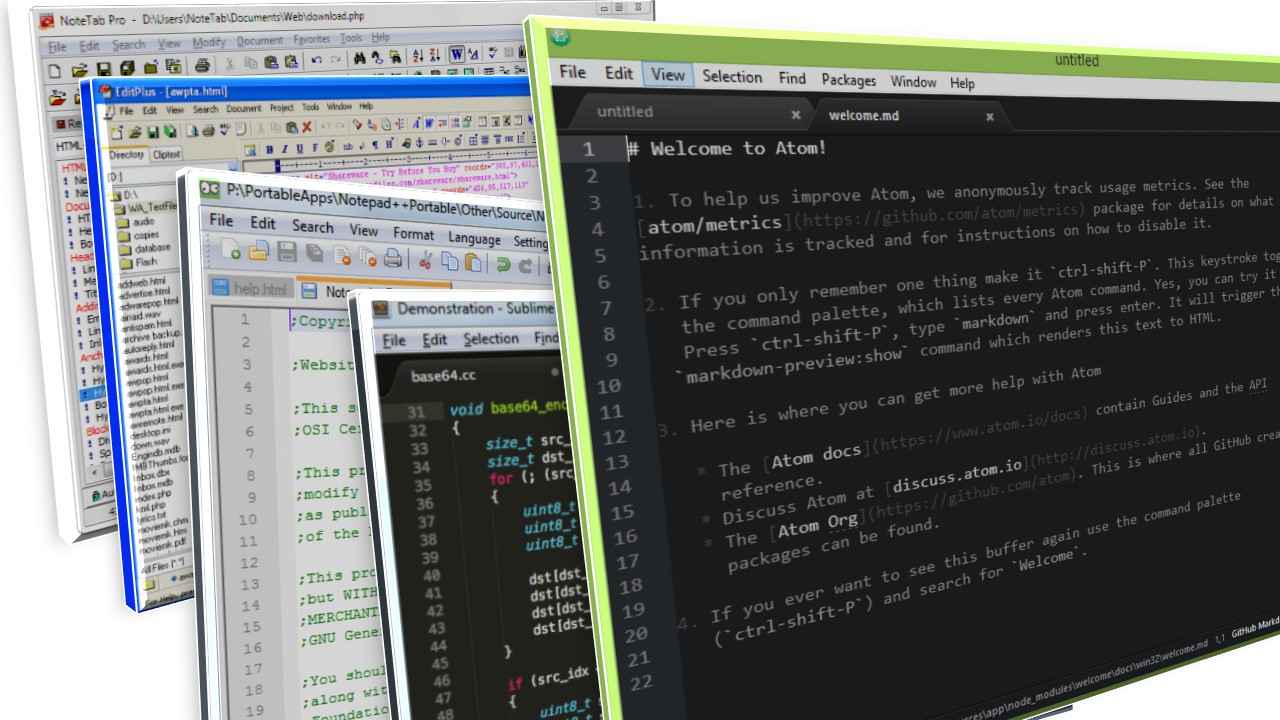The height and width of the screenshot is (720, 1280).
Task: Click Open folder icon in NoteTab Pro toolbar
Action: point(80,70)
